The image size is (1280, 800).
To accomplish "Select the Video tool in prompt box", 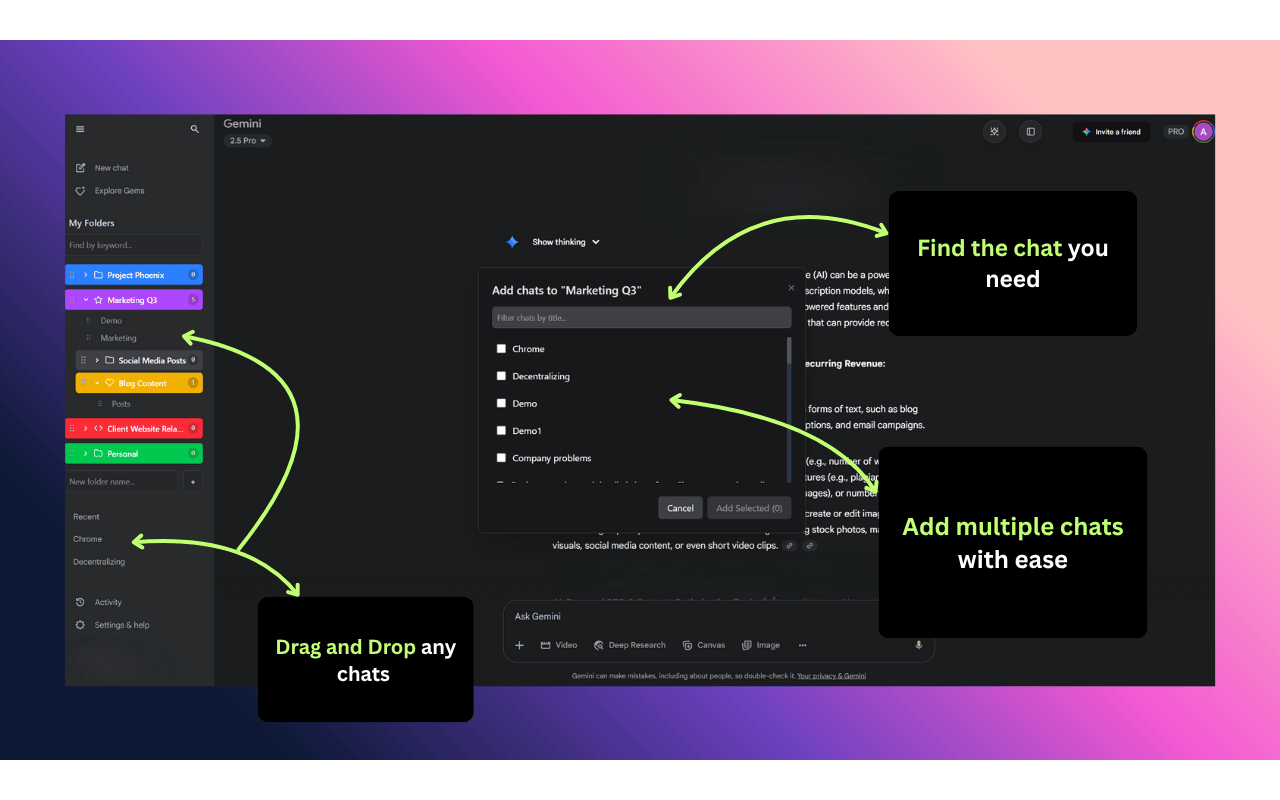I will (559, 645).
